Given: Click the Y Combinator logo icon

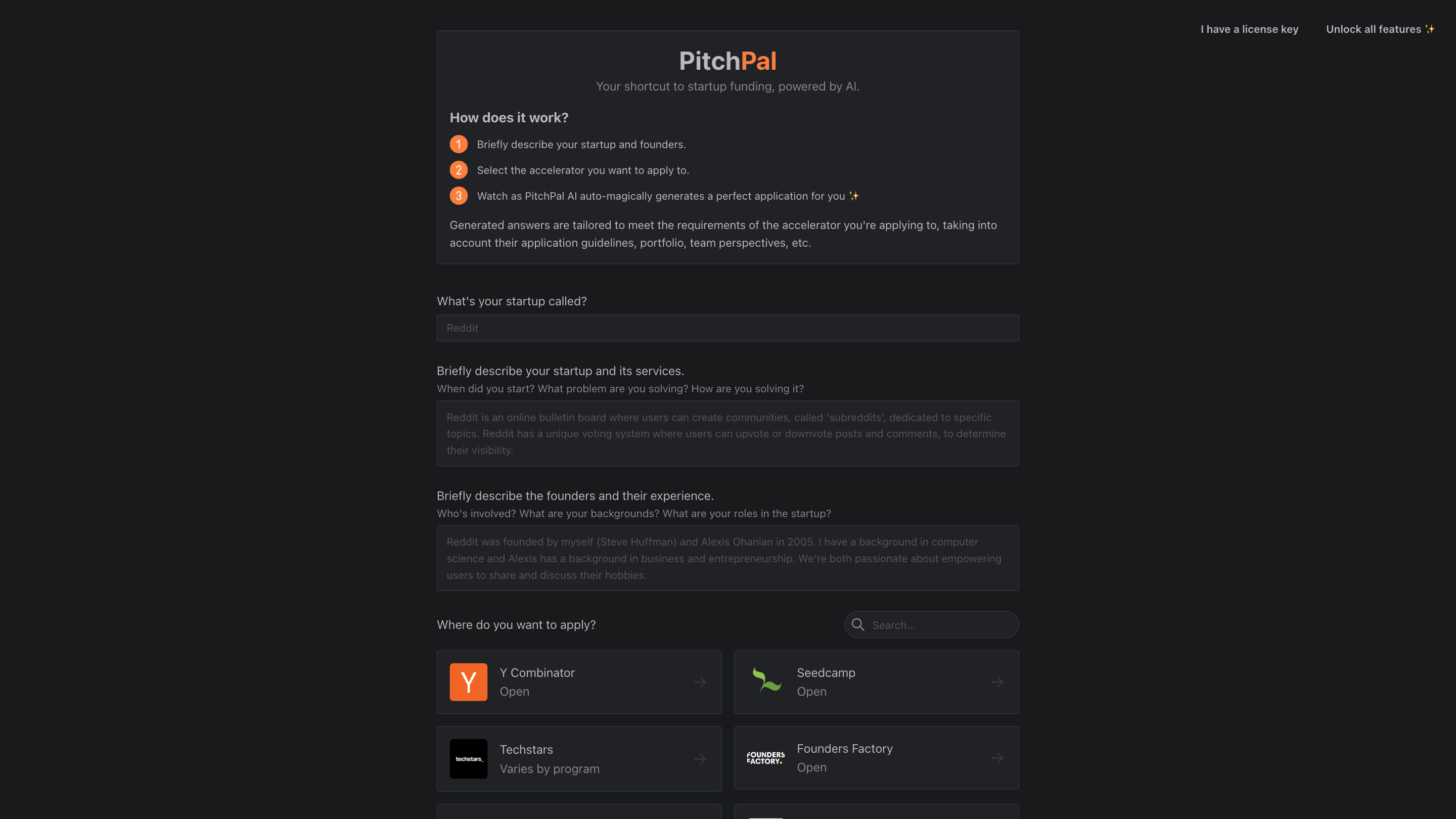Looking at the screenshot, I should (468, 681).
